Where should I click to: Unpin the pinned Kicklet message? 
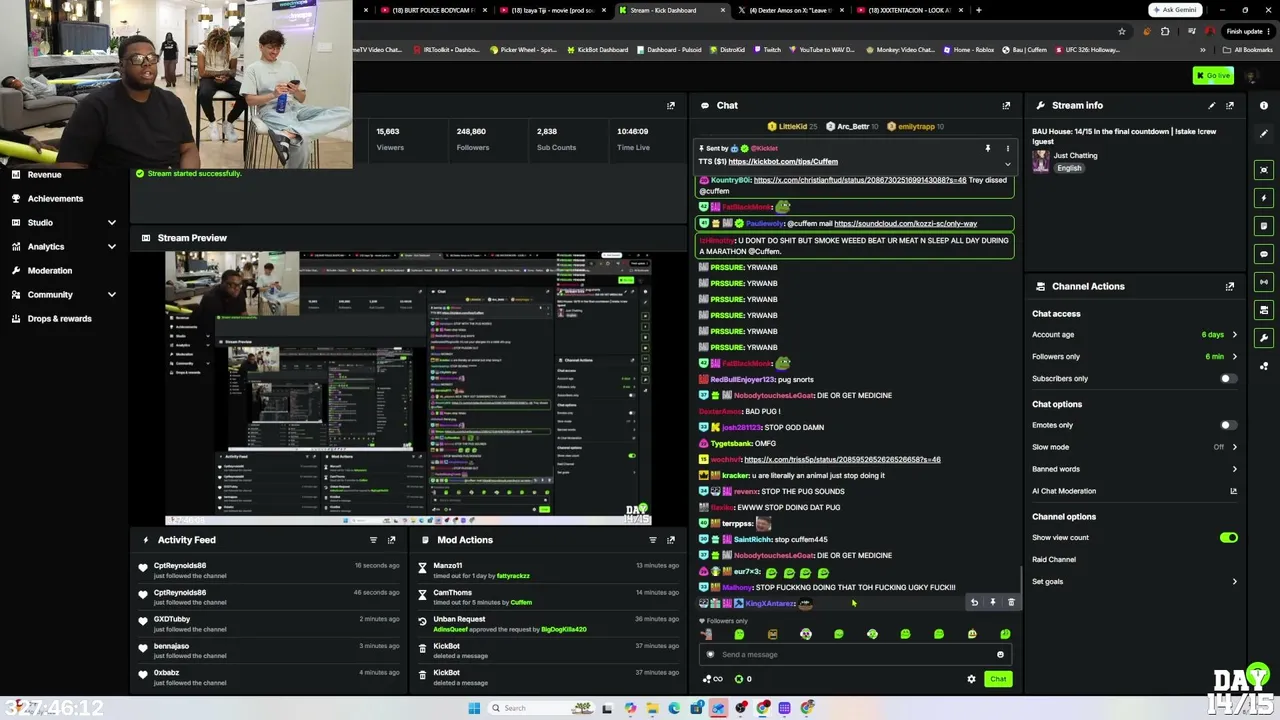coord(987,148)
